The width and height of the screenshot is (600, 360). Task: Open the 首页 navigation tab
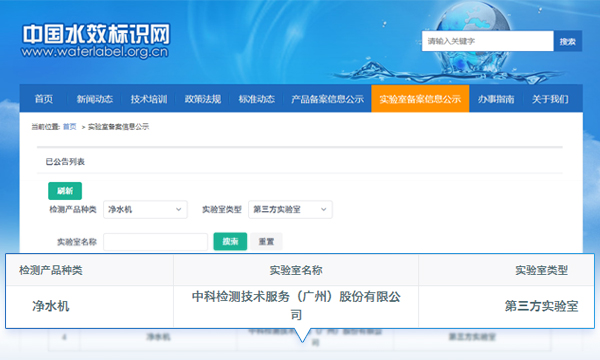[x=44, y=99]
